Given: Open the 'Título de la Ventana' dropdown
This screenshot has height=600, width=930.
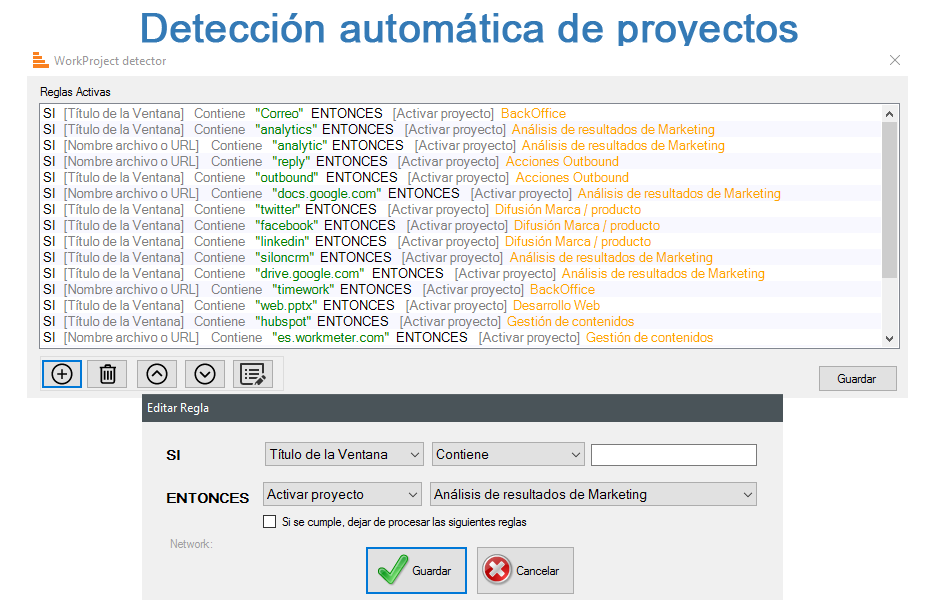Looking at the screenshot, I should pos(344,455).
